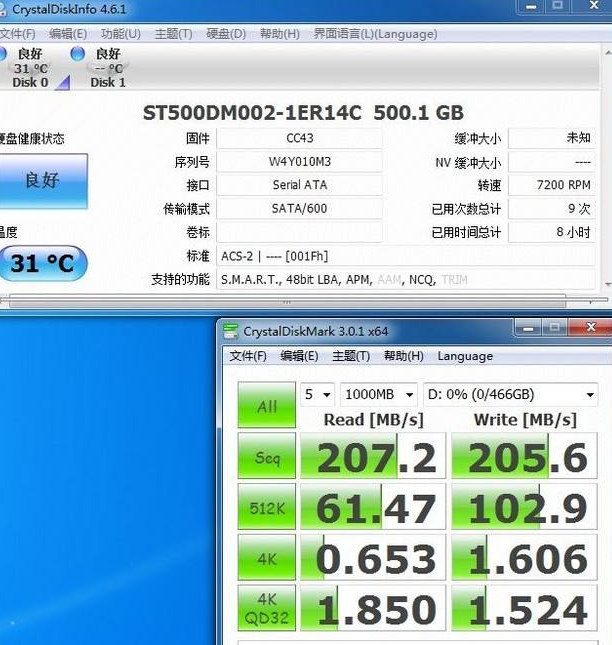
Task: Click the 31 °C temperature badge
Action: click(43, 263)
